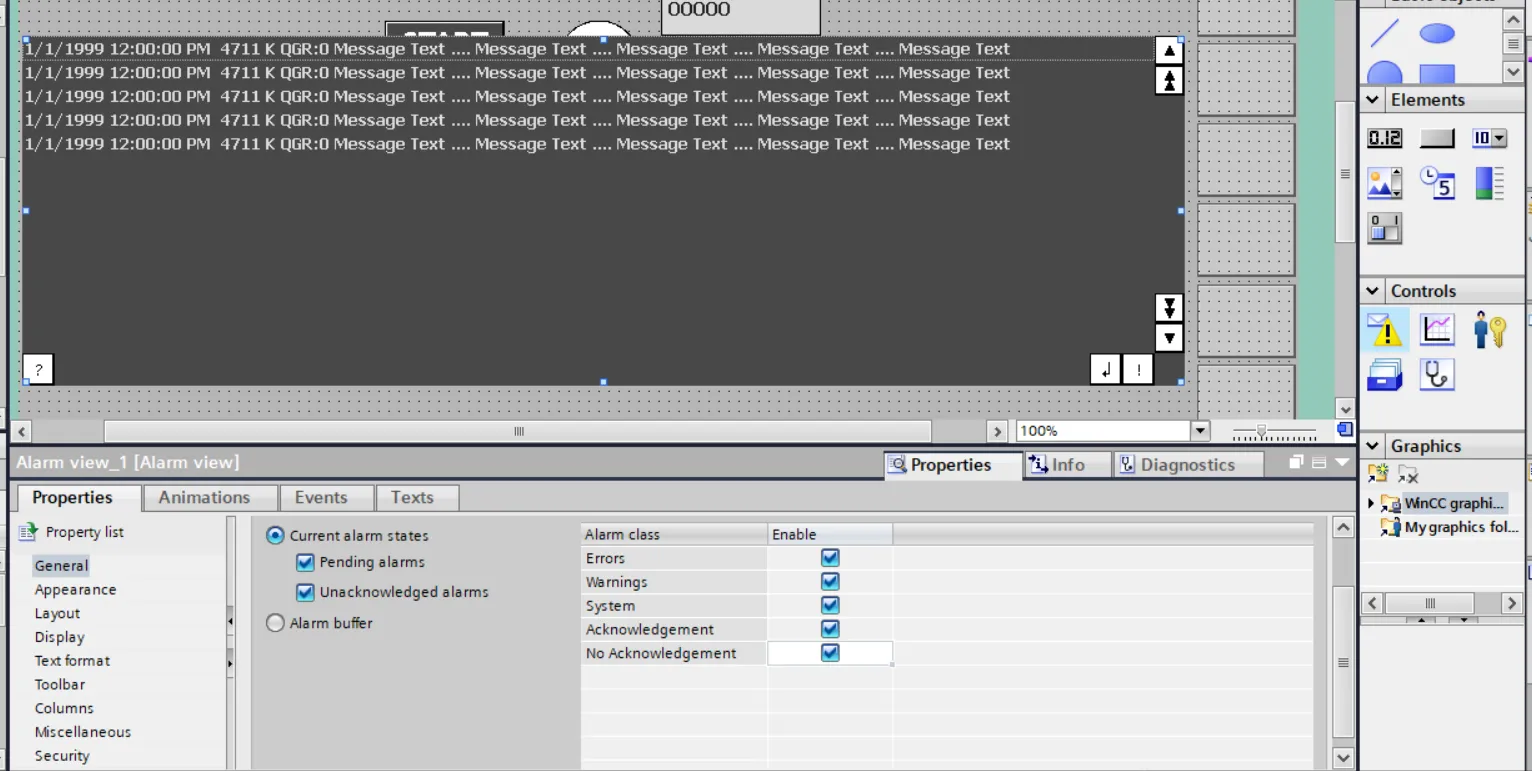This screenshot has height=771, width=1532.
Task: Uncheck No Acknowledgement alarm class checkbox
Action: coord(830,653)
